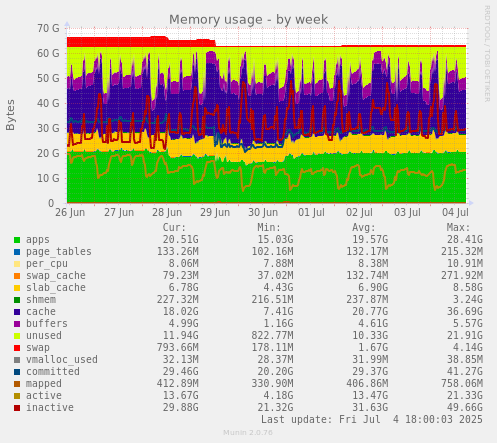
Task: Click the 'vmalloc_used' legend label
Action: (62, 360)
